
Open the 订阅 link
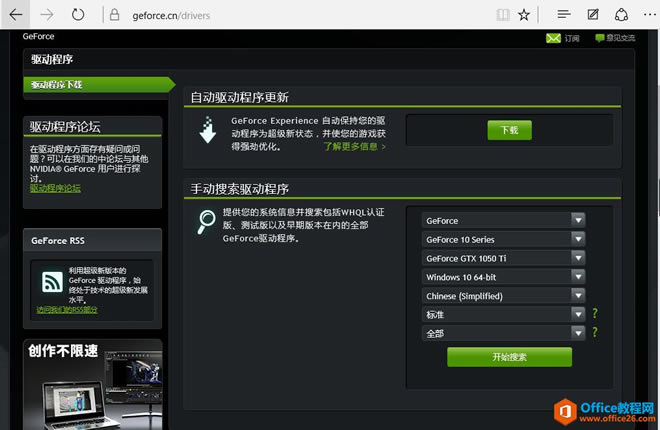[x=572, y=38]
